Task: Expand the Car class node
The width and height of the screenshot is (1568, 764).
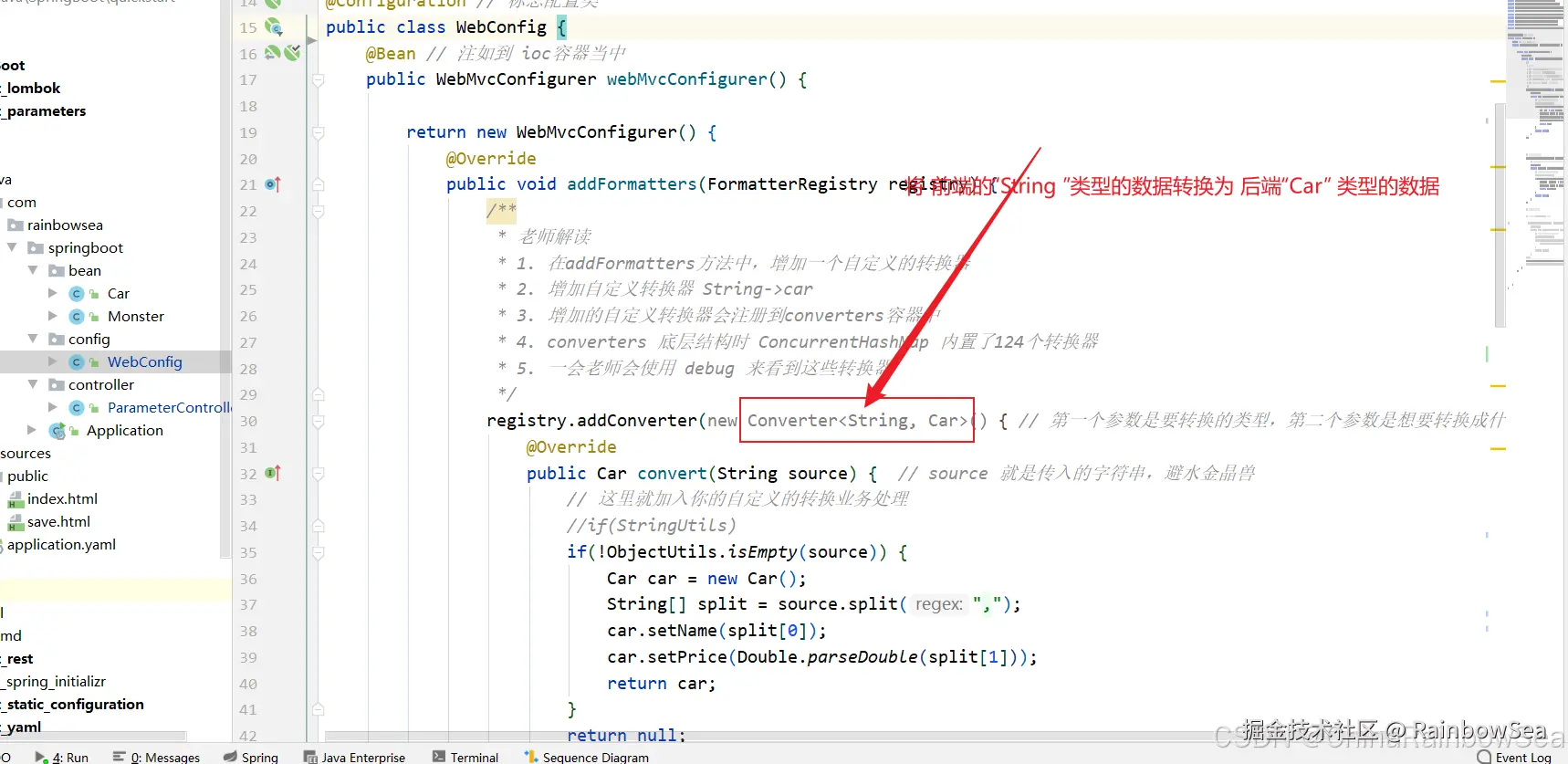Action: 53,293
